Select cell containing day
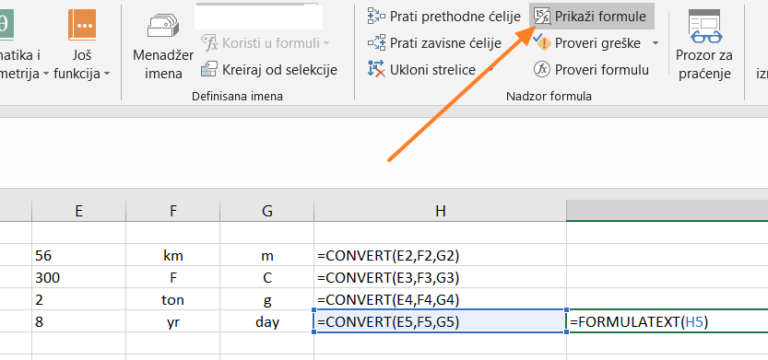Viewport: 768px width, 360px height. [x=267, y=321]
